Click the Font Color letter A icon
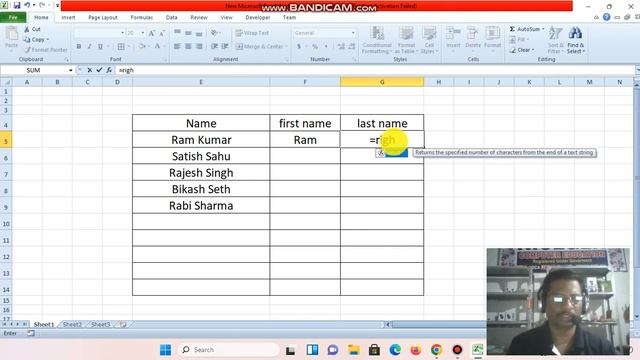The image size is (640, 360). point(157,46)
